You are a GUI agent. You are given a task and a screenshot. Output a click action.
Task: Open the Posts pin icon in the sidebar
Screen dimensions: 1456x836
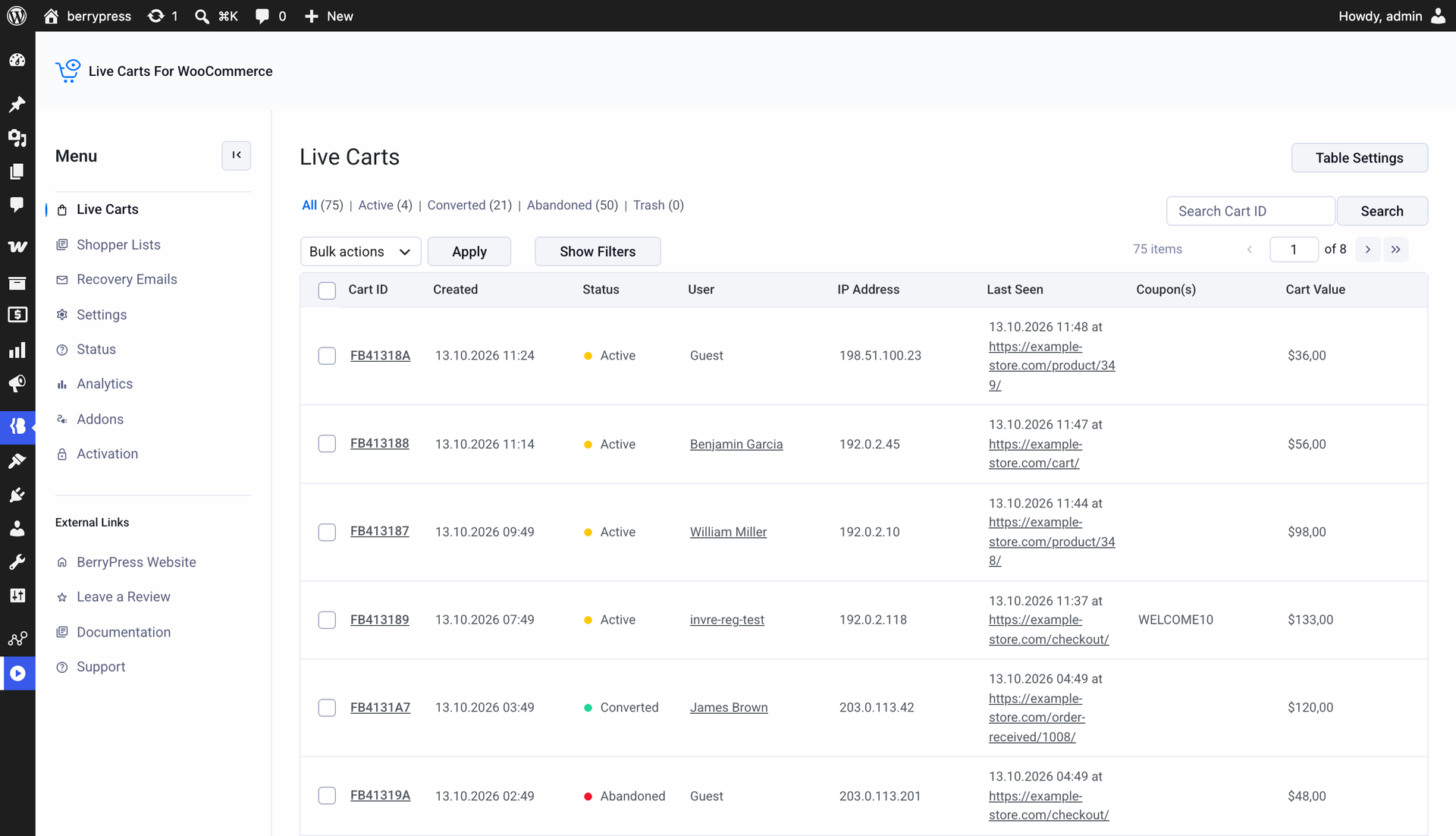17,104
